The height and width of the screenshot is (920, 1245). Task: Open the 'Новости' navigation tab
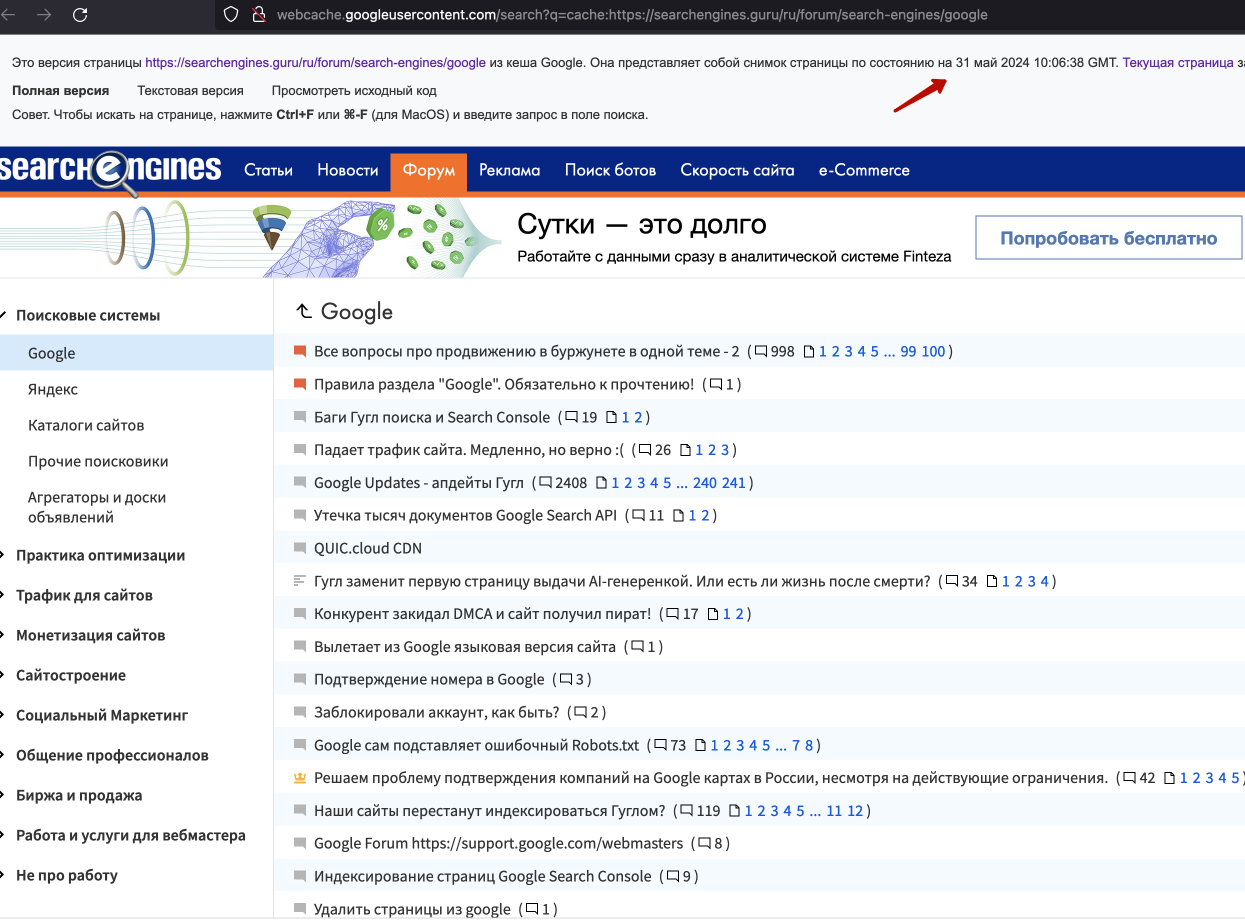click(x=348, y=170)
